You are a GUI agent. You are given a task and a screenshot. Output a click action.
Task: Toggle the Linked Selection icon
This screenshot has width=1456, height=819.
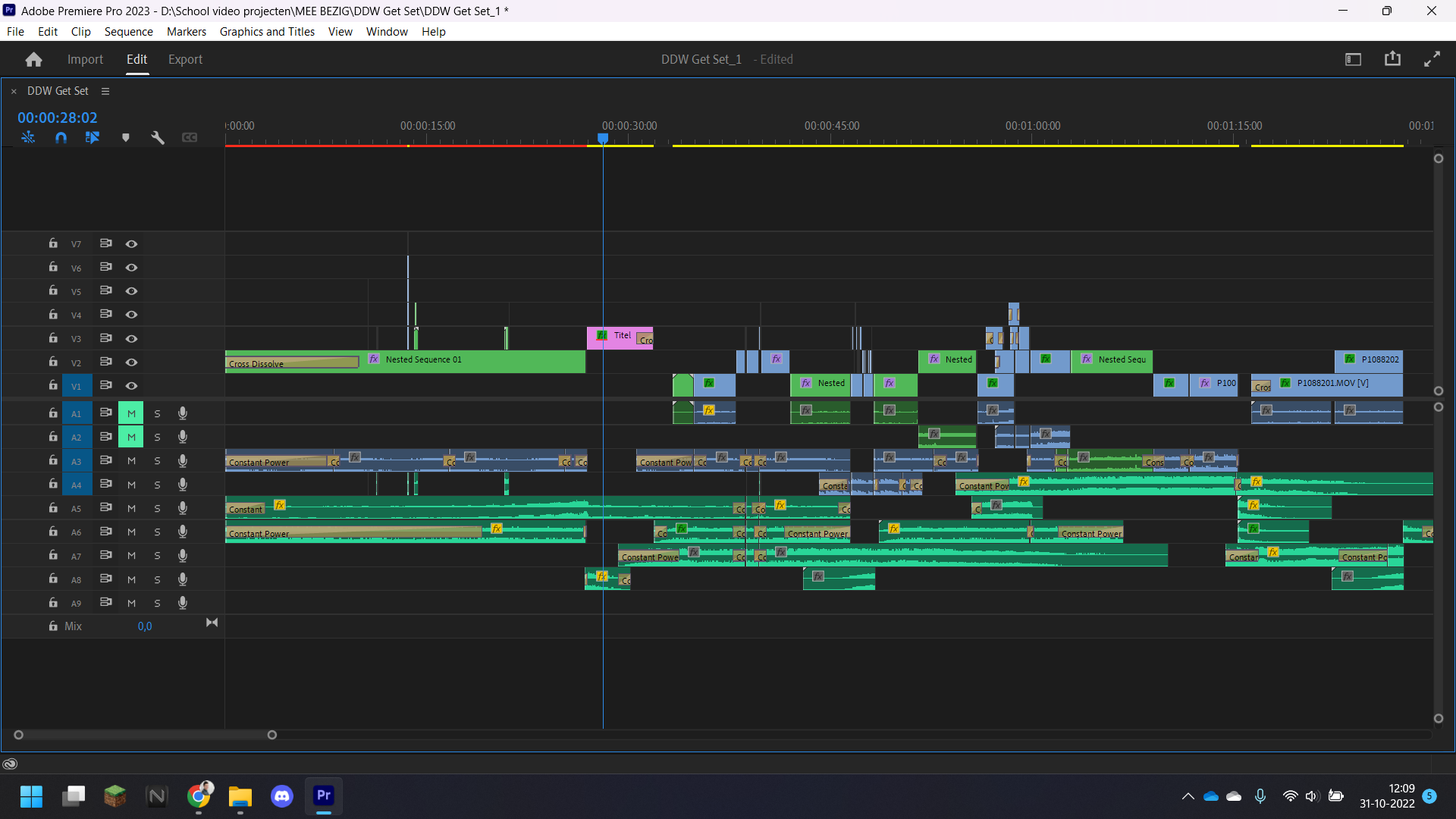click(x=93, y=137)
